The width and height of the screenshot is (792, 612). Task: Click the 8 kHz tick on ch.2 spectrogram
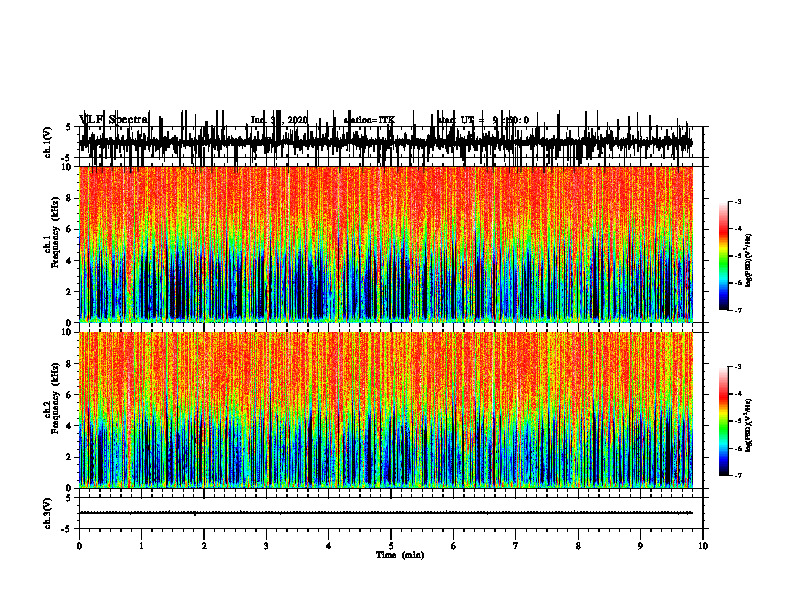click(69, 364)
